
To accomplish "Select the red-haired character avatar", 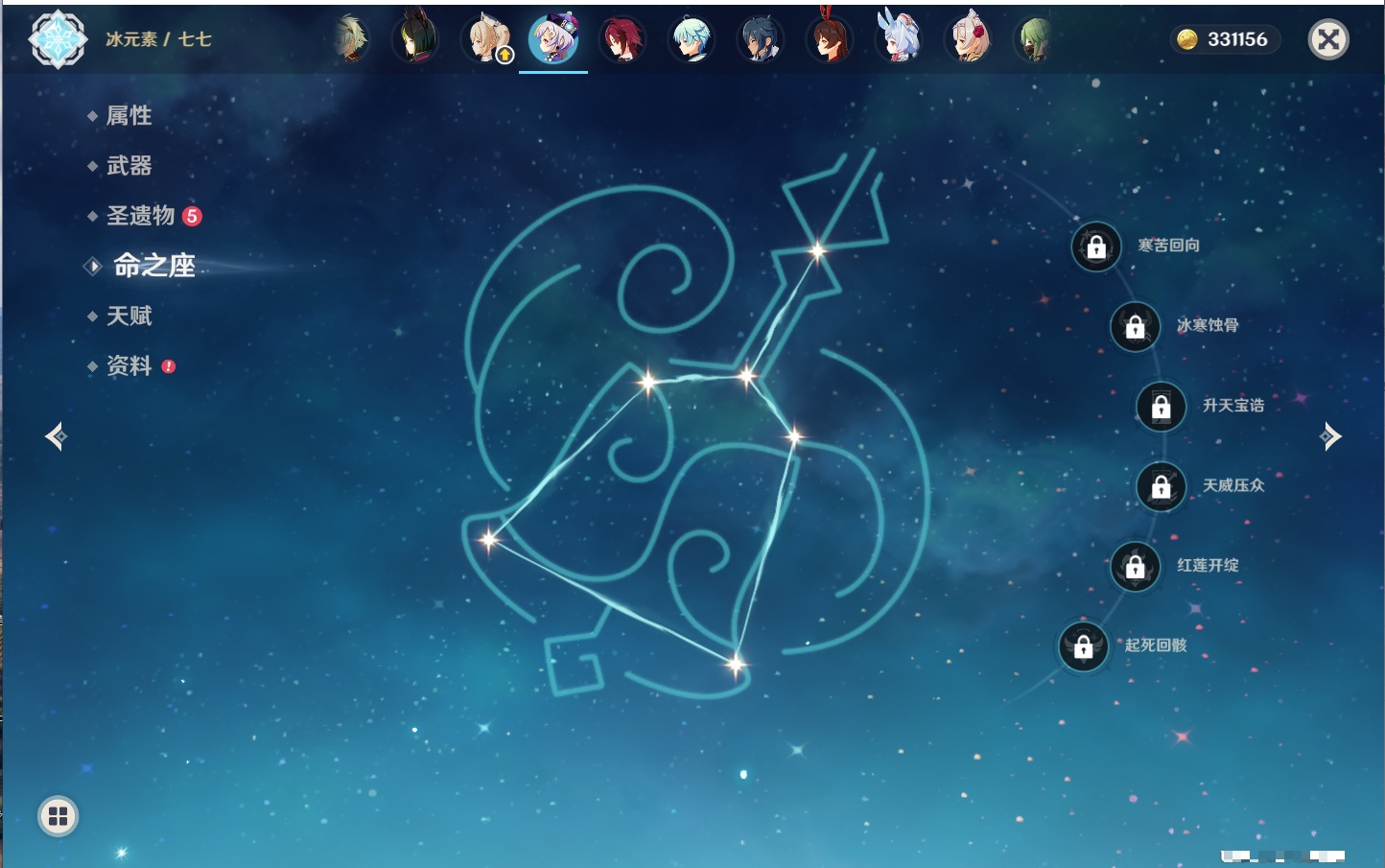I will coord(622,39).
